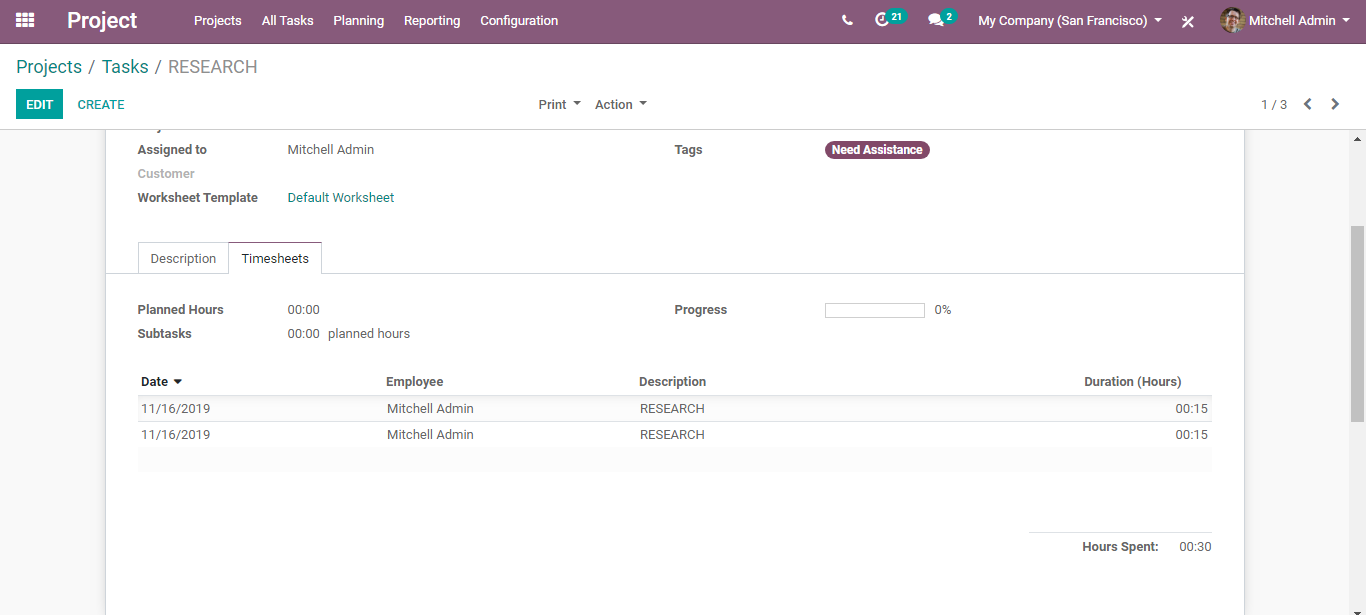Click Mitchell Admin in second timesheet row
Image resolution: width=1366 pixels, height=615 pixels.
[x=431, y=435]
